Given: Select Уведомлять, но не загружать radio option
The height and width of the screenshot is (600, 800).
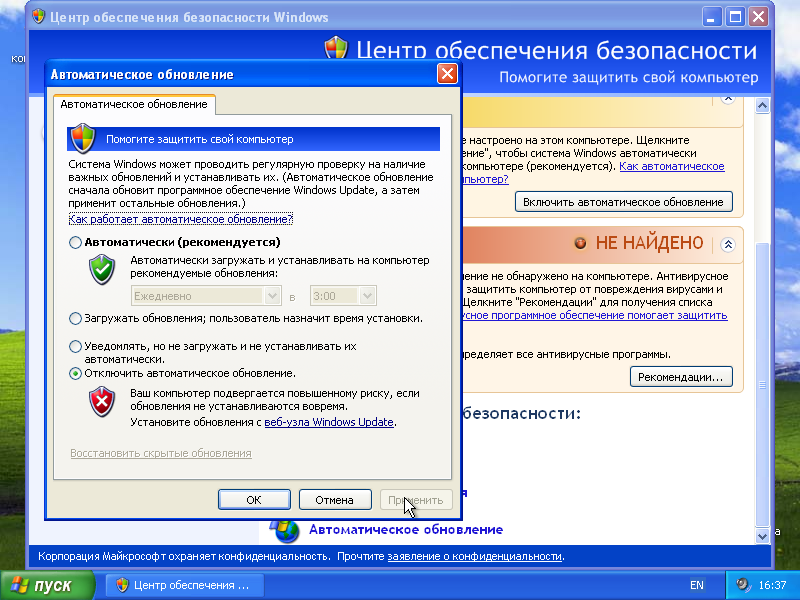Looking at the screenshot, I should click(75, 346).
